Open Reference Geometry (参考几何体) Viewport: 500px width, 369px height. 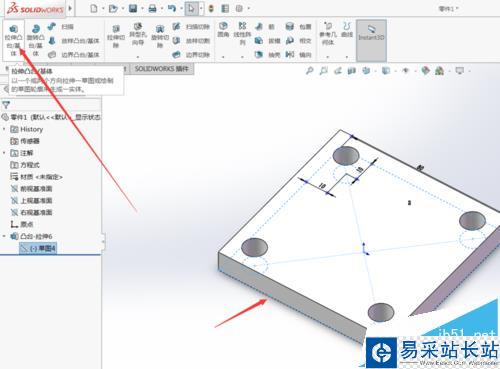tap(328, 33)
